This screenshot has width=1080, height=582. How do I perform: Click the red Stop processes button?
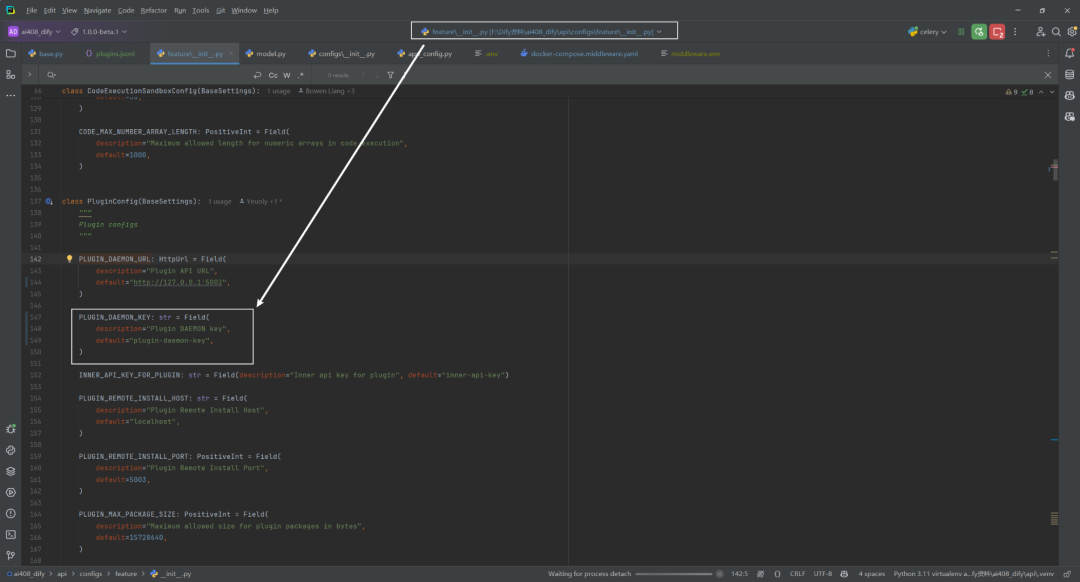click(997, 32)
